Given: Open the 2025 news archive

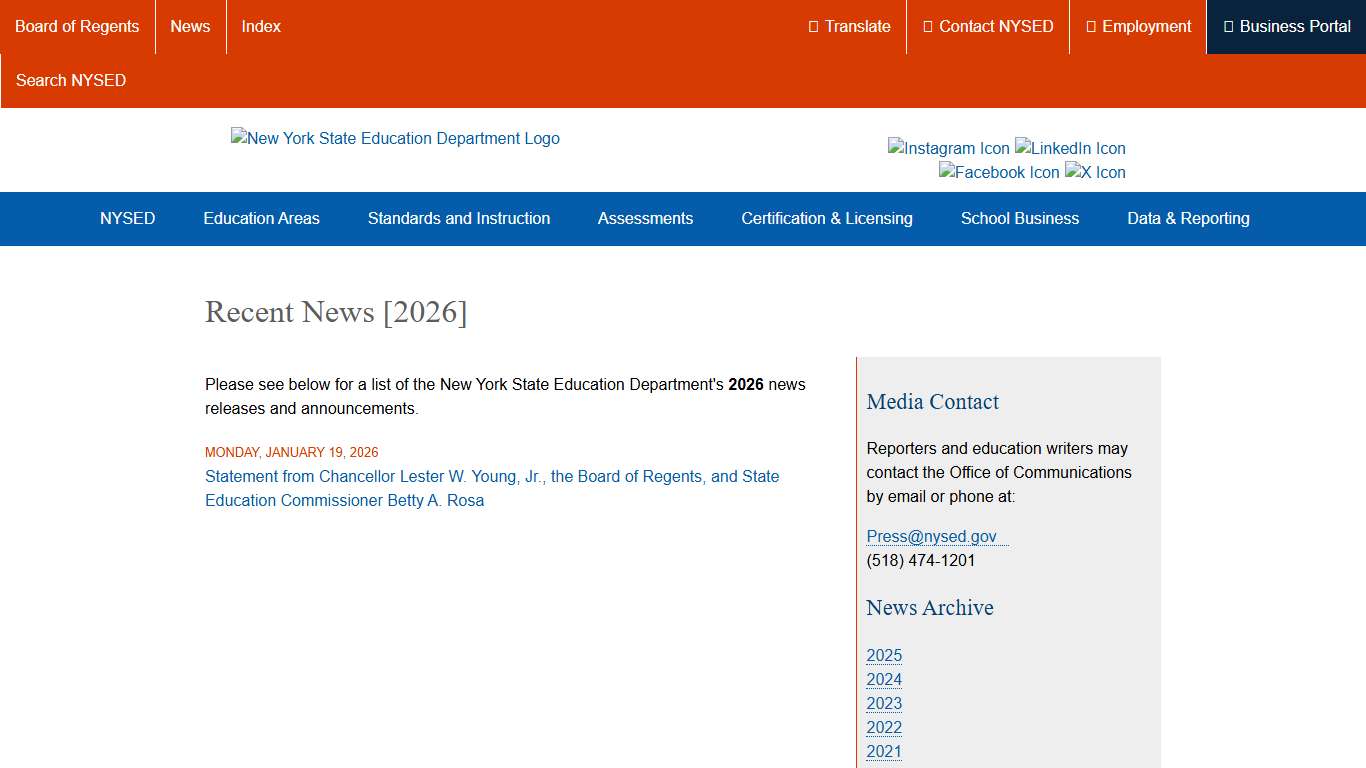Looking at the screenshot, I should pos(883,655).
